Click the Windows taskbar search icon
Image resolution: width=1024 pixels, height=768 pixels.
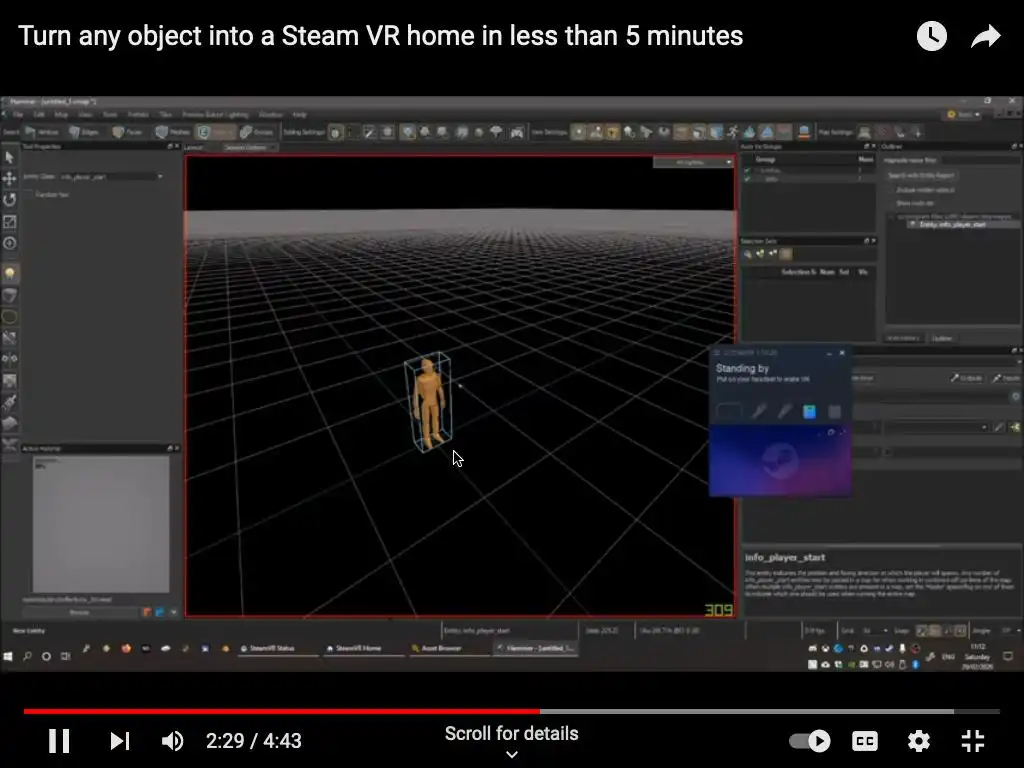point(27,656)
